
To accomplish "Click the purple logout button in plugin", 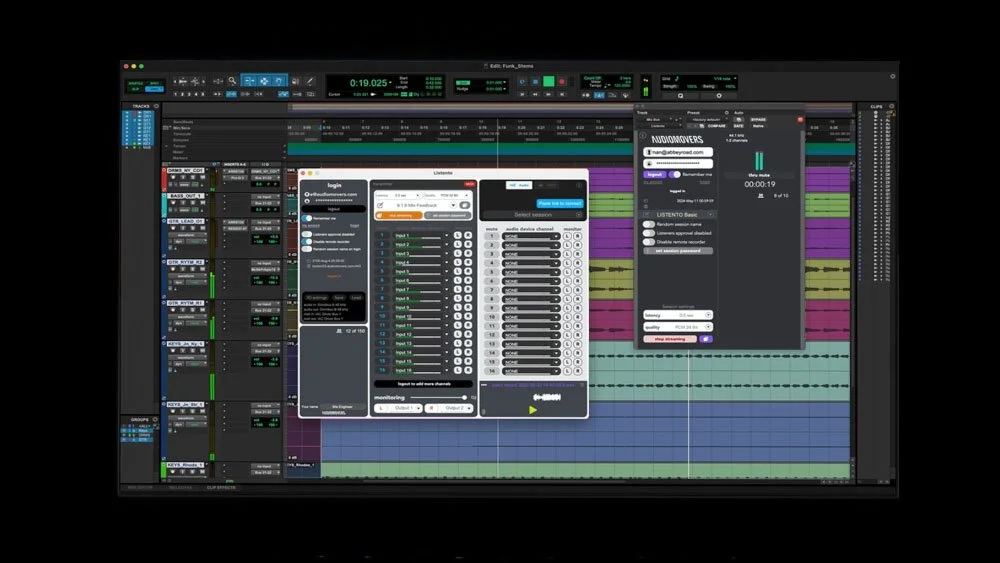I will 654,174.
